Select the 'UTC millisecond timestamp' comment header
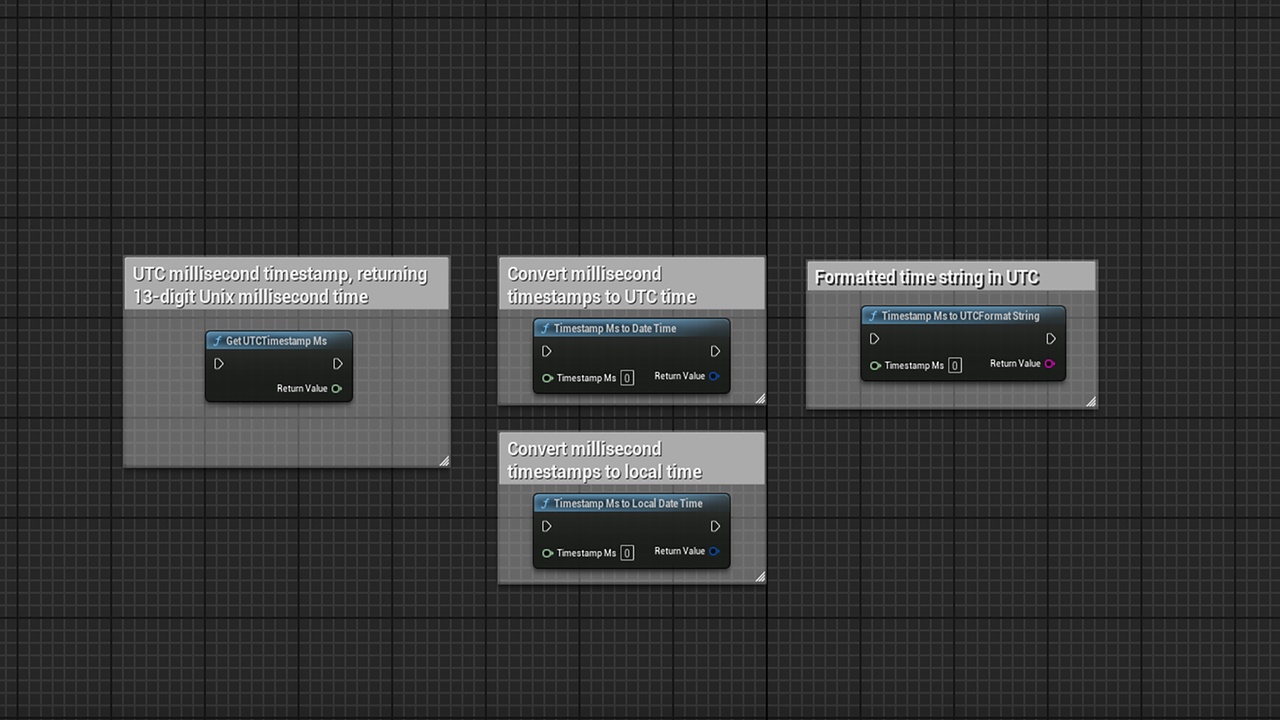This screenshot has height=720, width=1280. coord(286,284)
